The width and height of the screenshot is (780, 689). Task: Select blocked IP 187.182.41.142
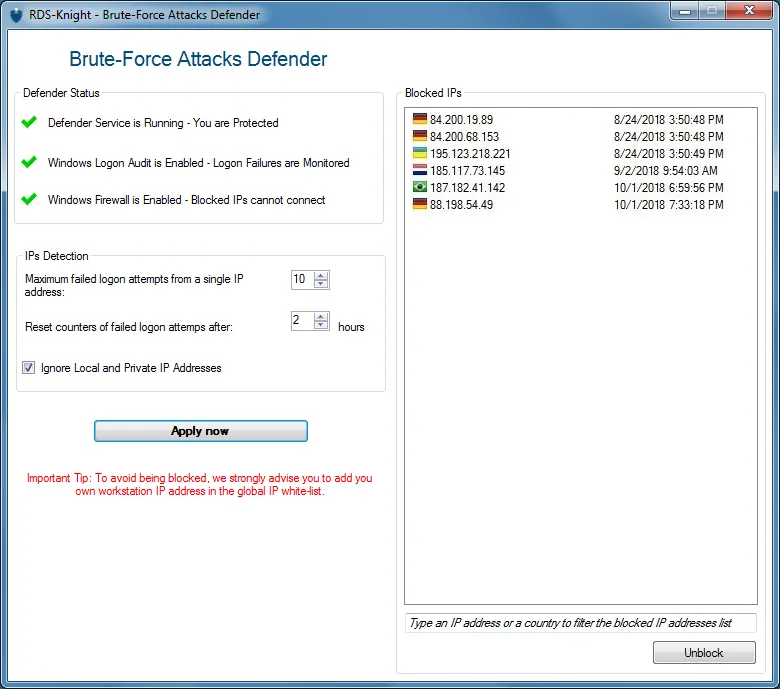pyautogui.click(x=467, y=188)
